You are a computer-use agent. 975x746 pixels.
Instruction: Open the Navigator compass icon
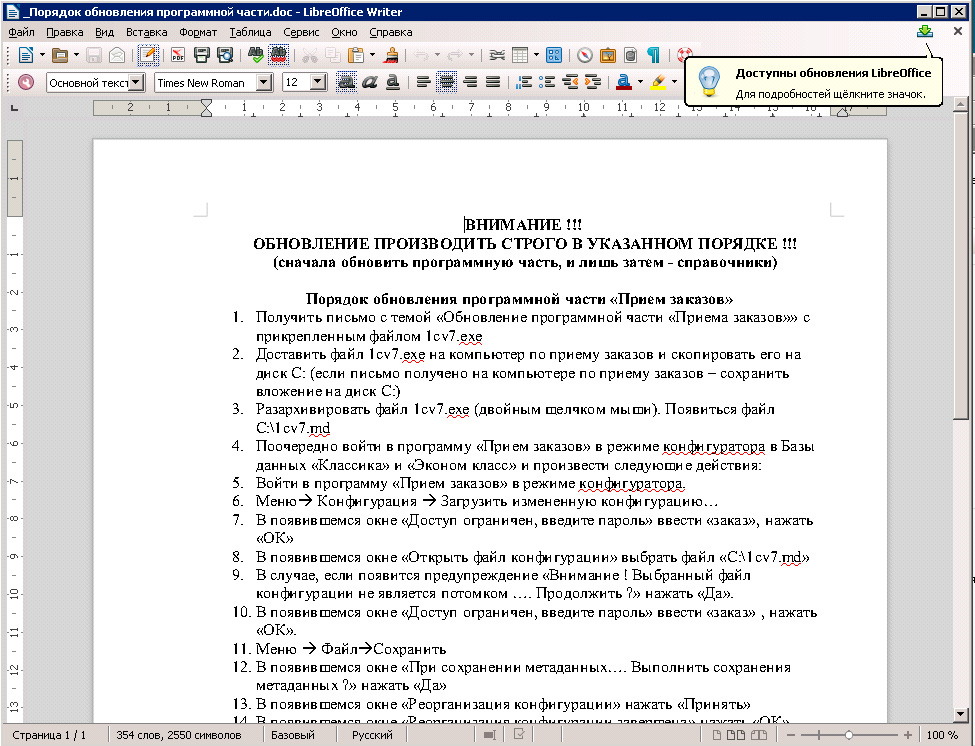coord(584,55)
